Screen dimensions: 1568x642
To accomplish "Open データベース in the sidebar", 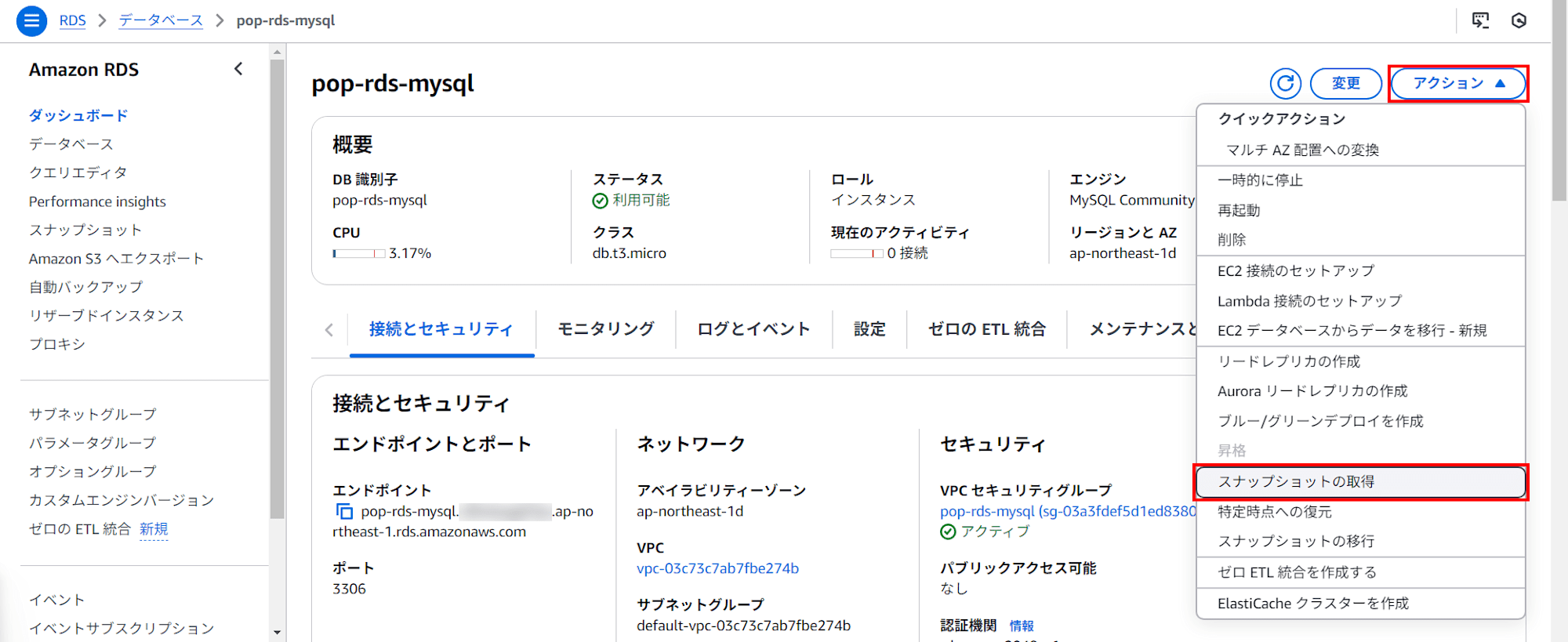I will click(x=71, y=144).
